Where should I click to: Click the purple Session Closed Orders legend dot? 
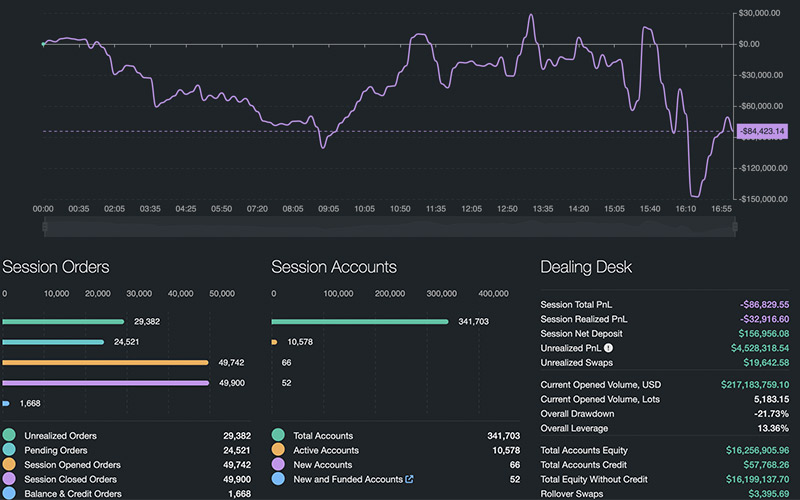[10, 480]
